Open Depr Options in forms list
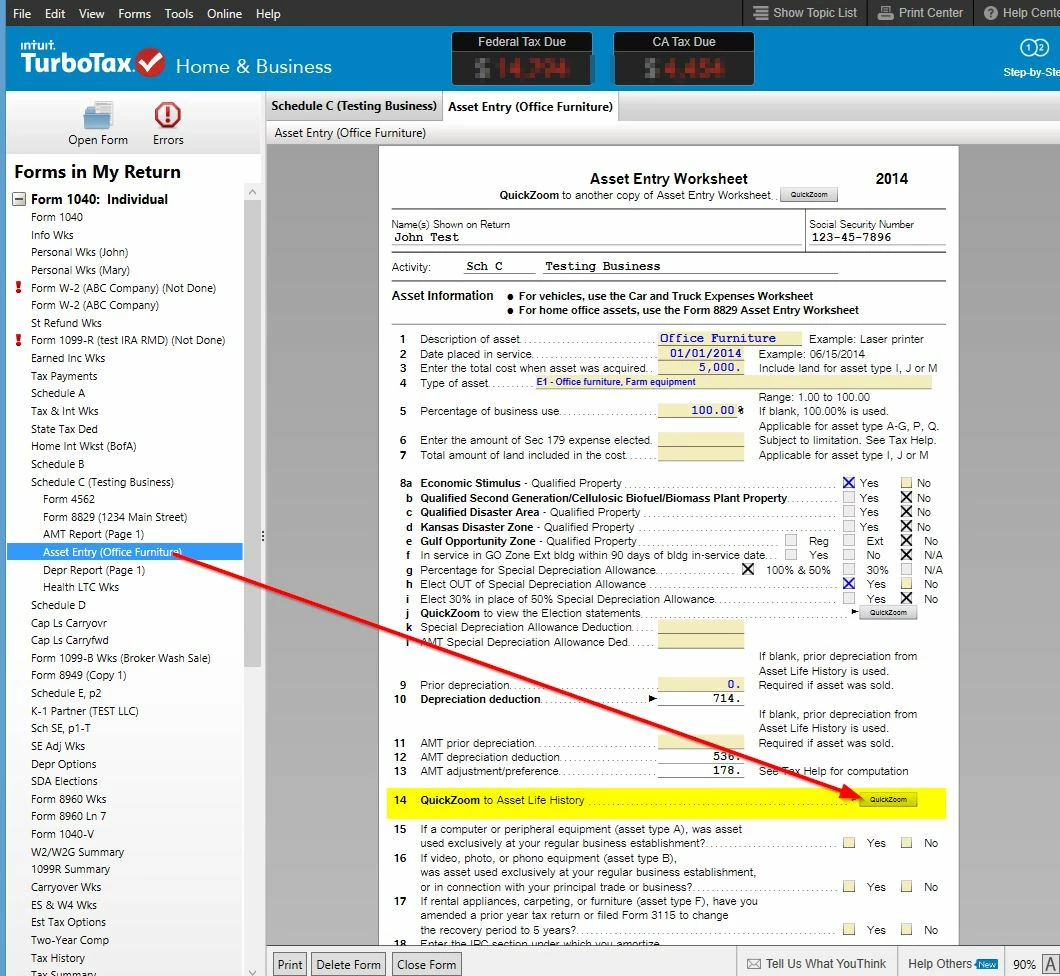 pos(64,764)
